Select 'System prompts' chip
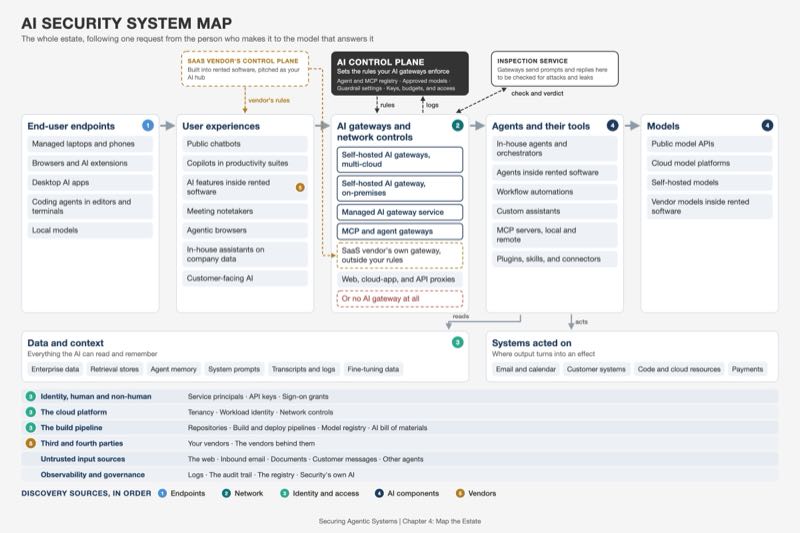800x533 pixels. click(x=234, y=369)
